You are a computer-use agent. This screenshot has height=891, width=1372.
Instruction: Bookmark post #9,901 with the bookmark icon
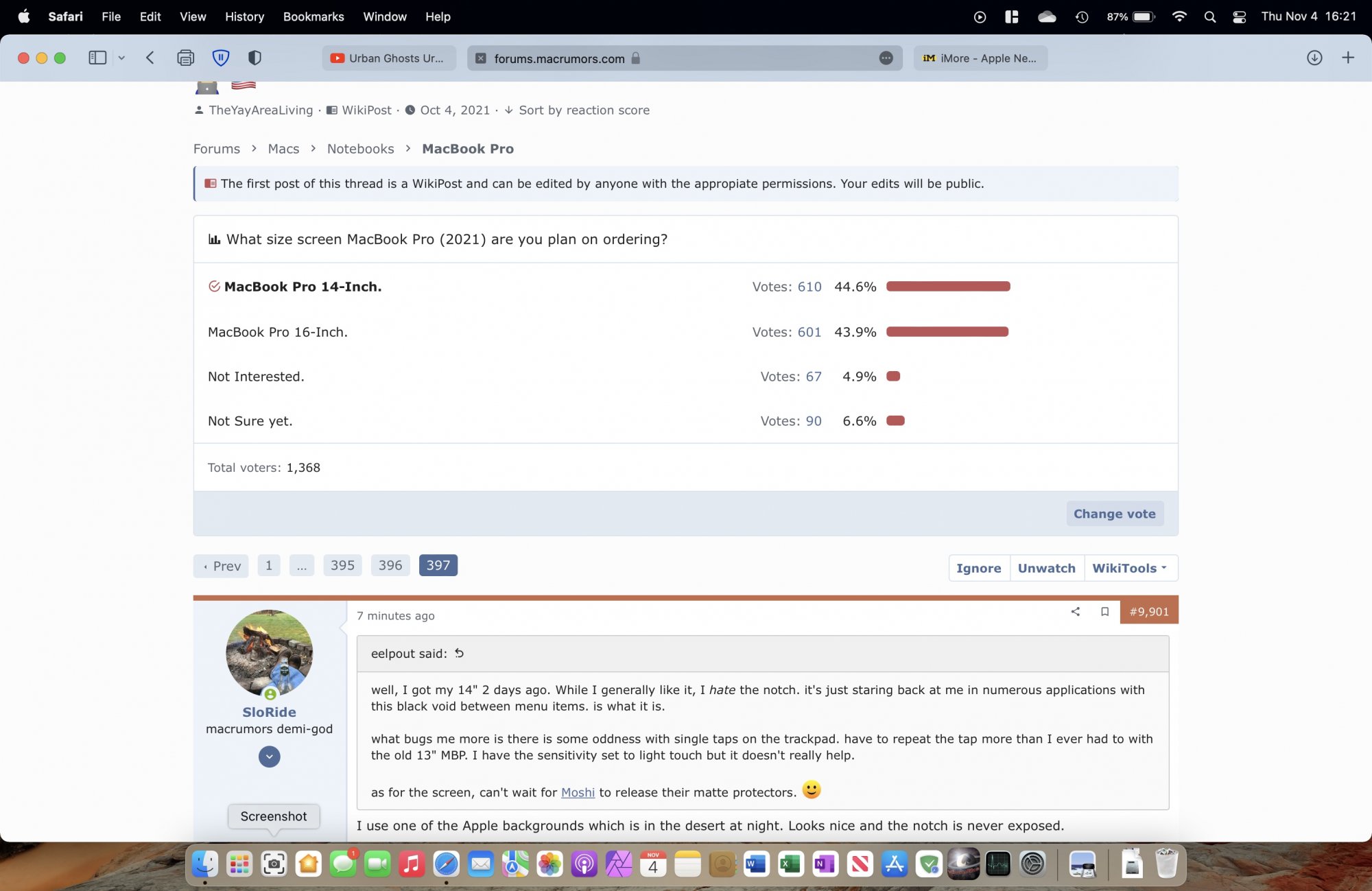pos(1104,611)
